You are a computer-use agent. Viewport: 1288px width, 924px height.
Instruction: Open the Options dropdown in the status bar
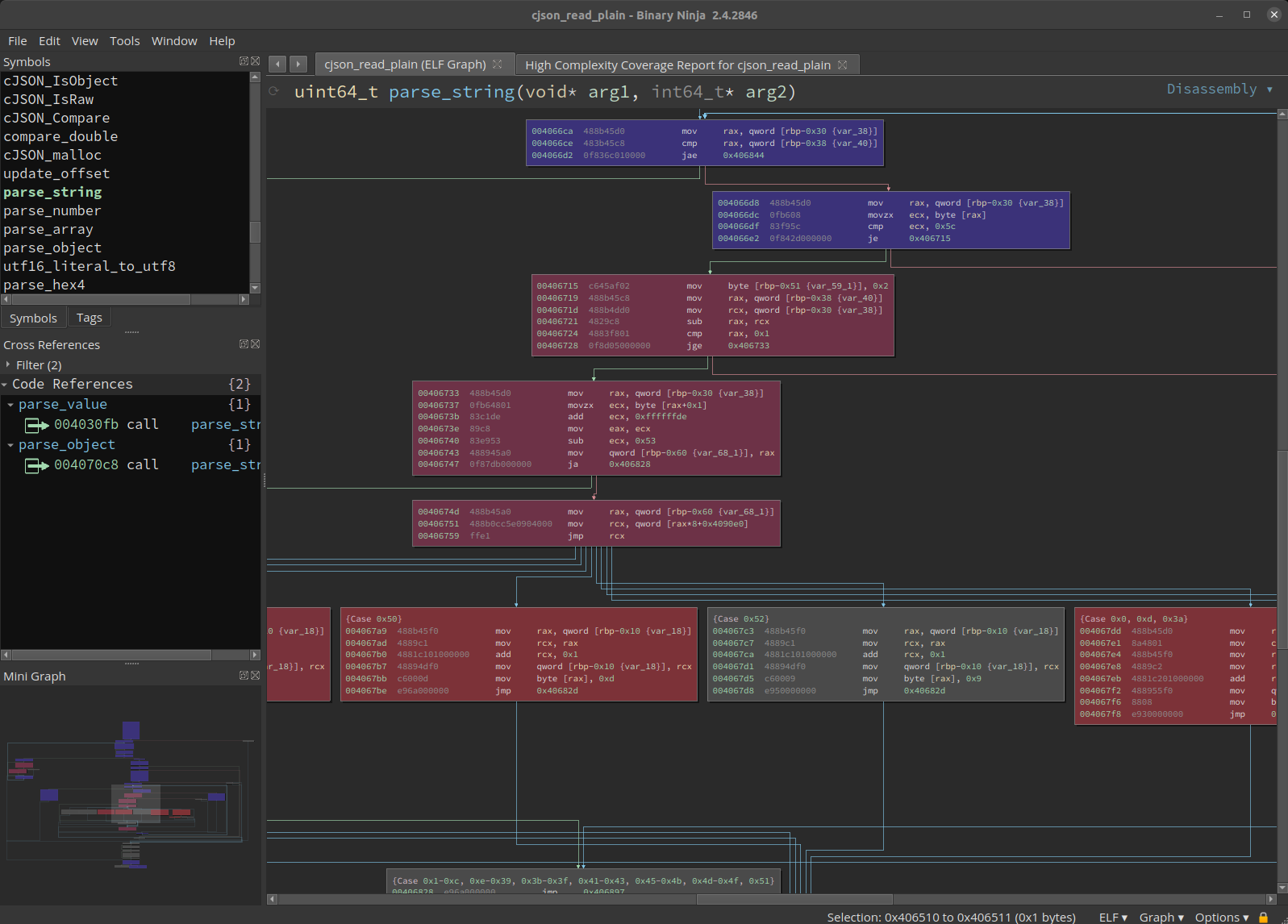[x=1221, y=918]
